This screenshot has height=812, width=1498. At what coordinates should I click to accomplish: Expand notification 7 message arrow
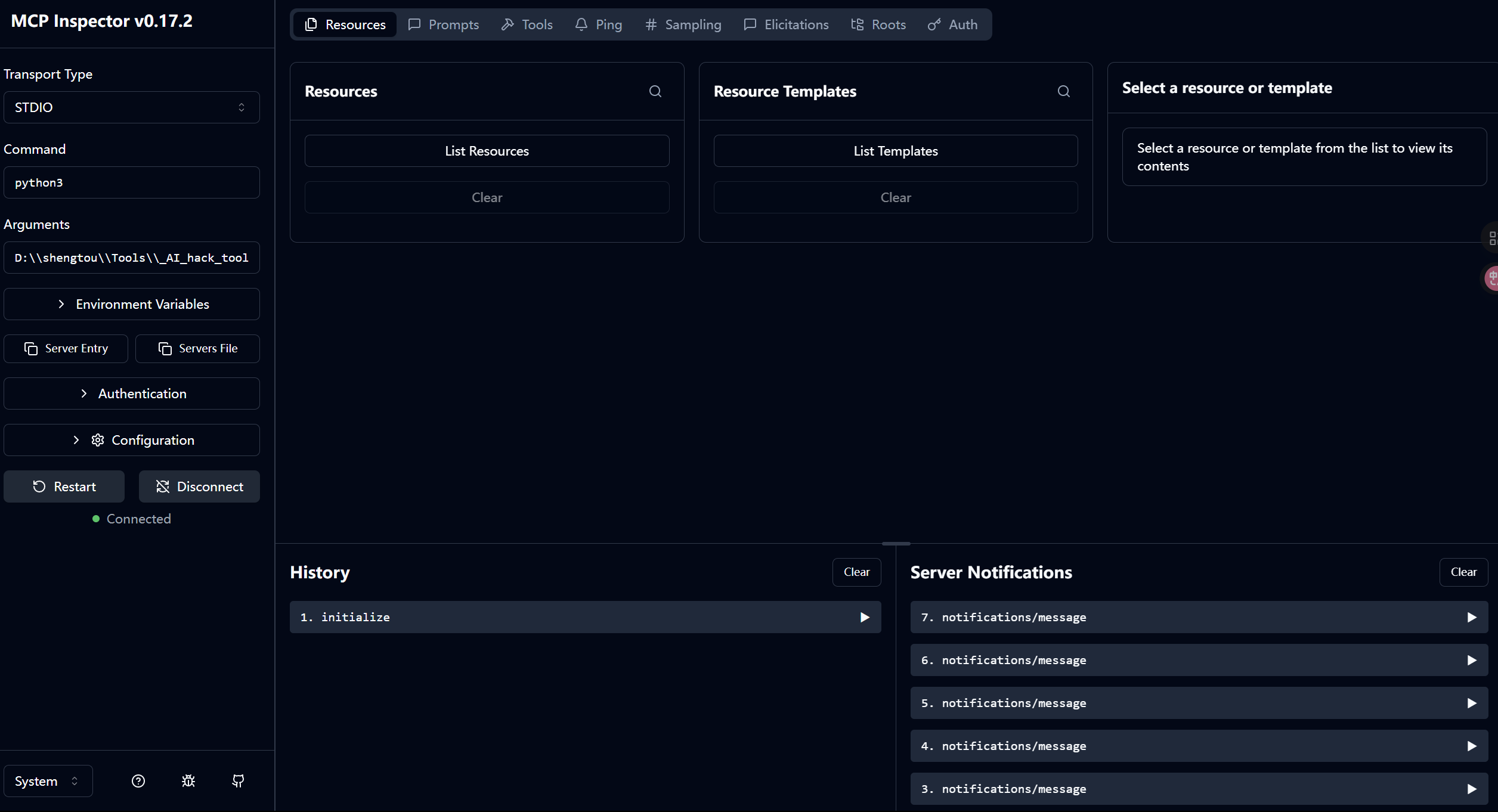point(1471,617)
